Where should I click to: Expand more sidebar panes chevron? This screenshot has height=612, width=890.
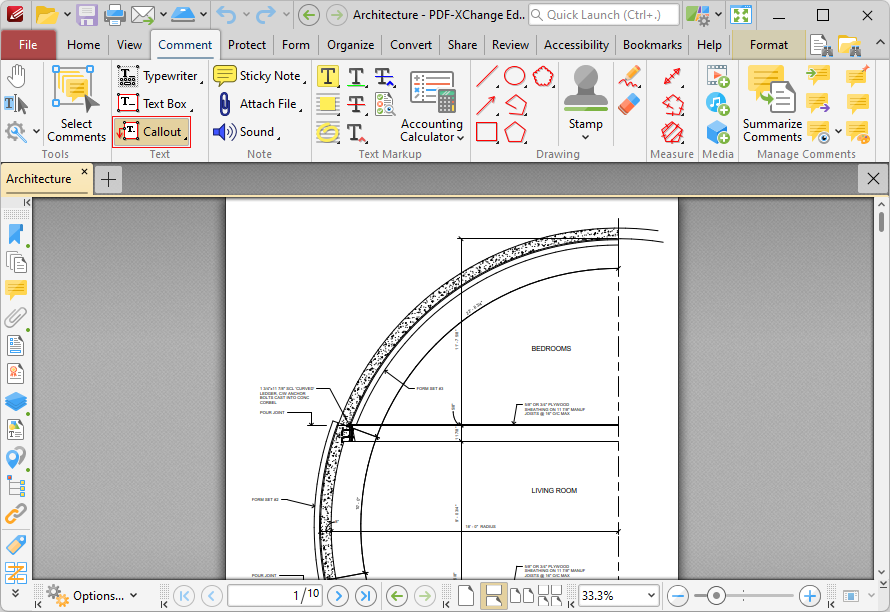click(x=15, y=592)
